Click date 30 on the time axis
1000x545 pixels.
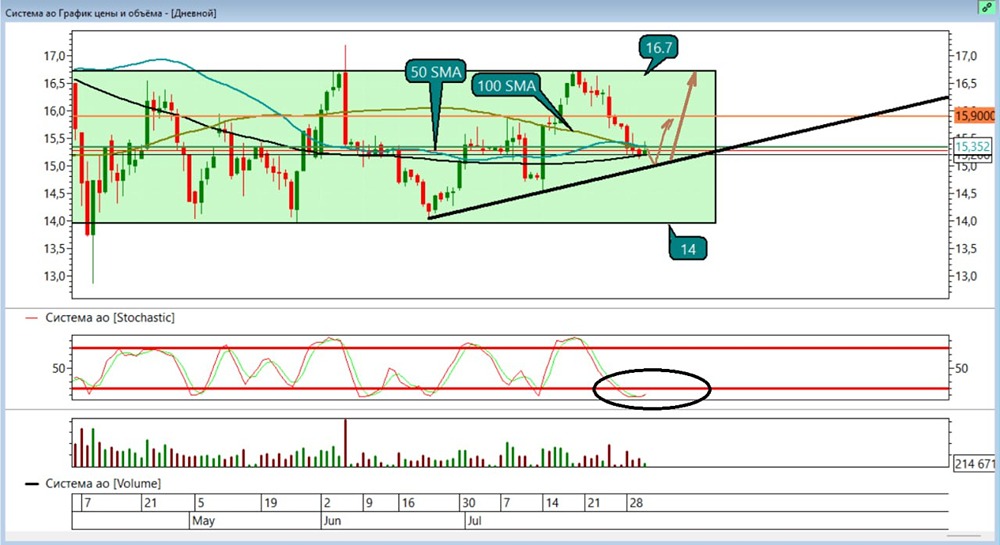click(x=469, y=503)
